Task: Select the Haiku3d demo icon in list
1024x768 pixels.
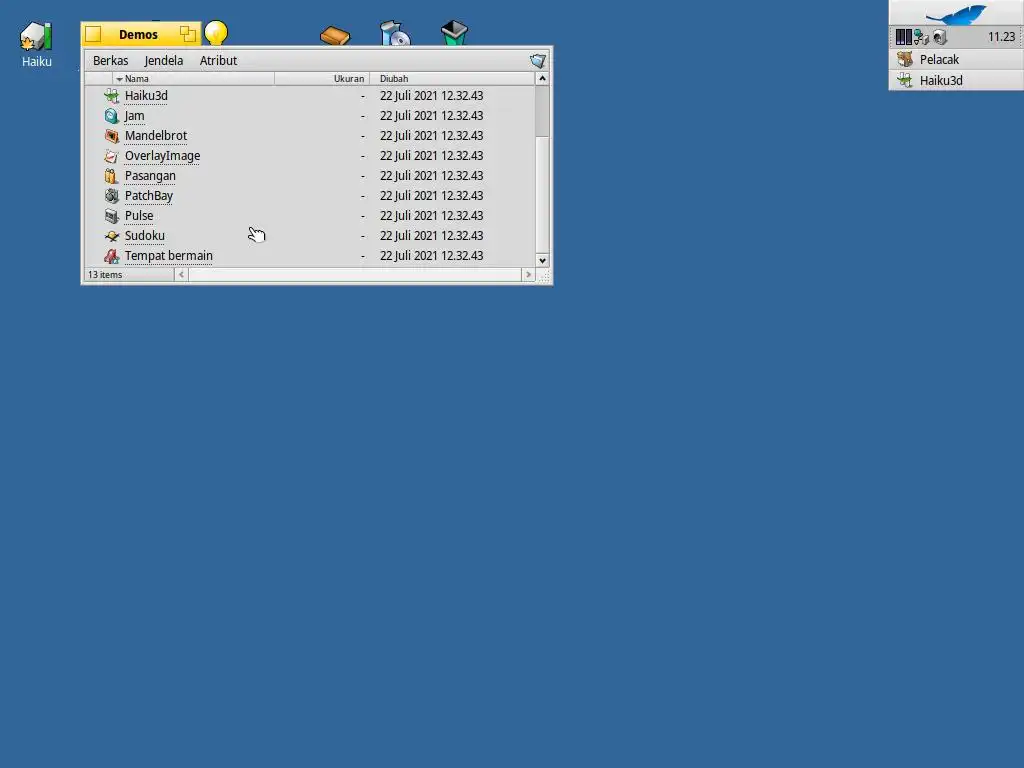Action: coord(112,96)
